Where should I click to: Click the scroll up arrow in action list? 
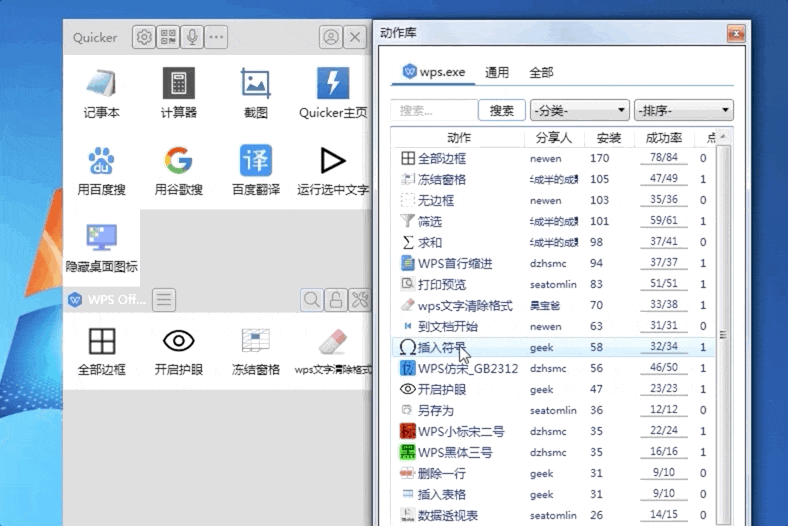coord(723,137)
